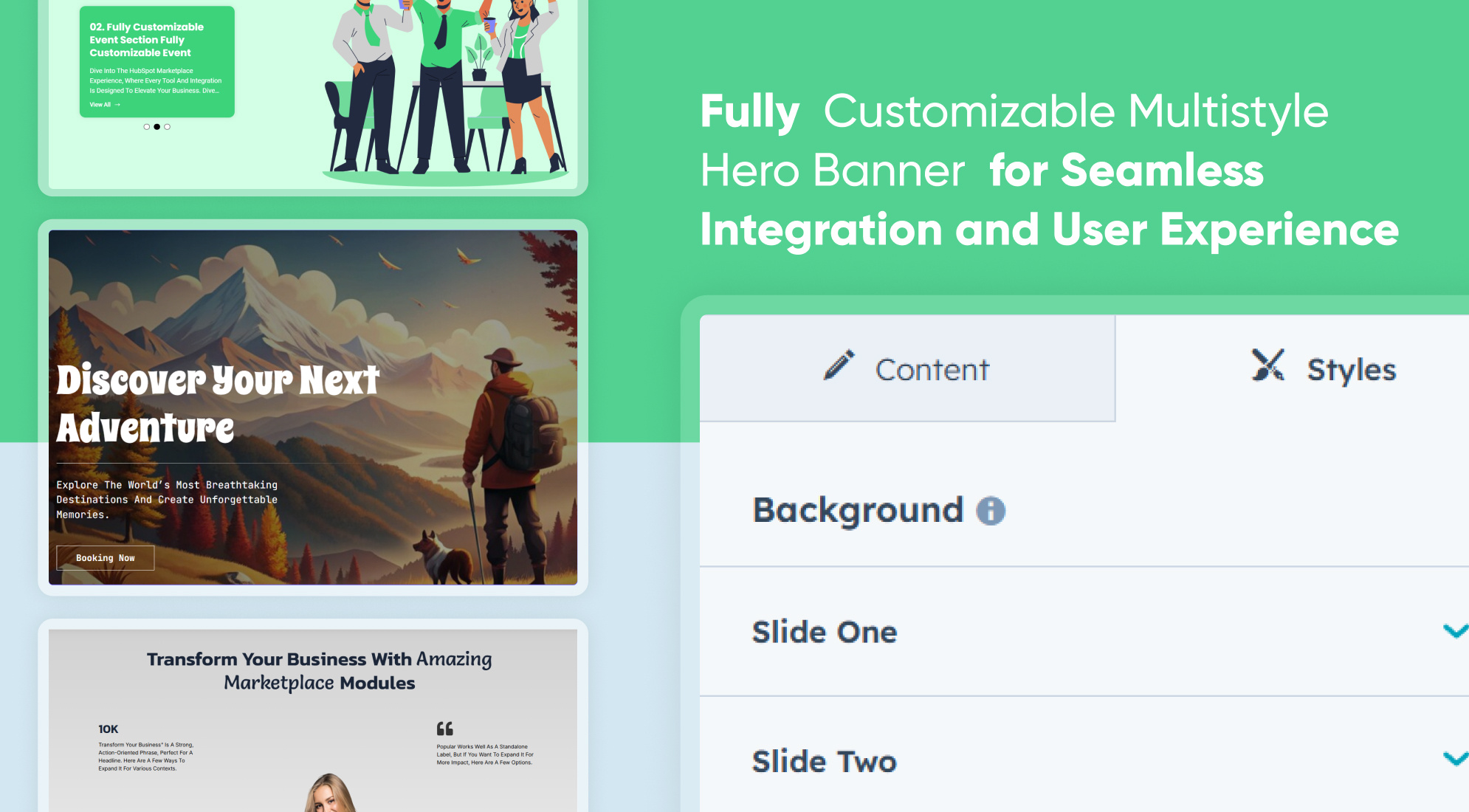Click the quotation mark icon above Popular Works text

coord(444,729)
